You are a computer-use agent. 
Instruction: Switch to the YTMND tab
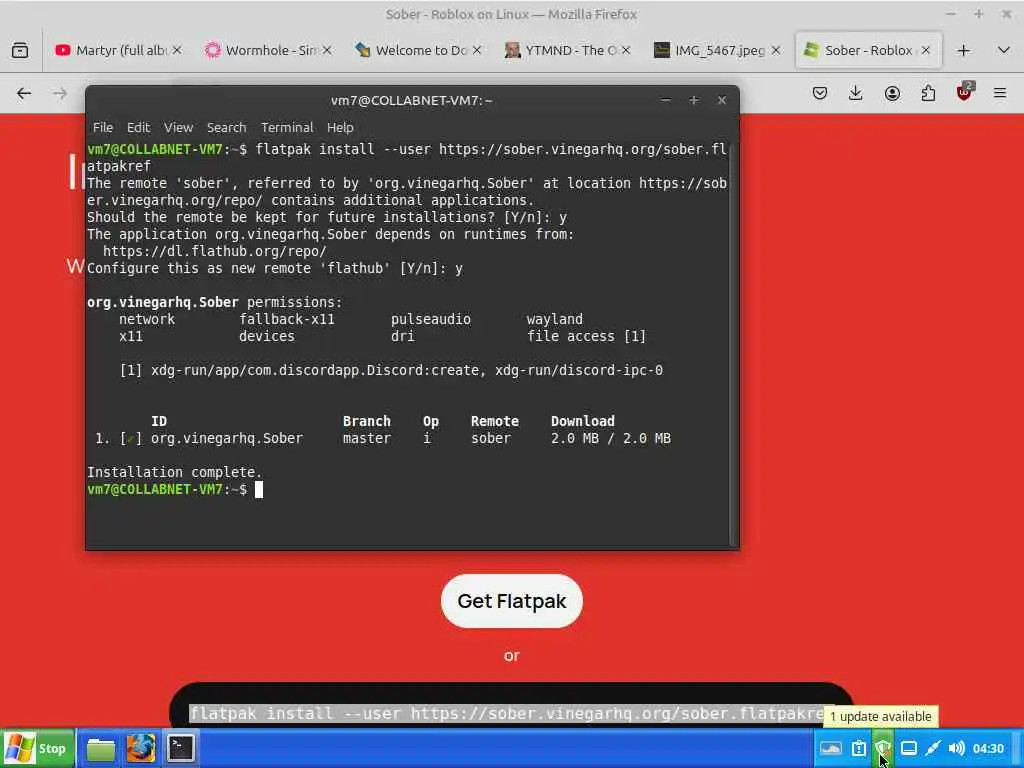[568, 50]
